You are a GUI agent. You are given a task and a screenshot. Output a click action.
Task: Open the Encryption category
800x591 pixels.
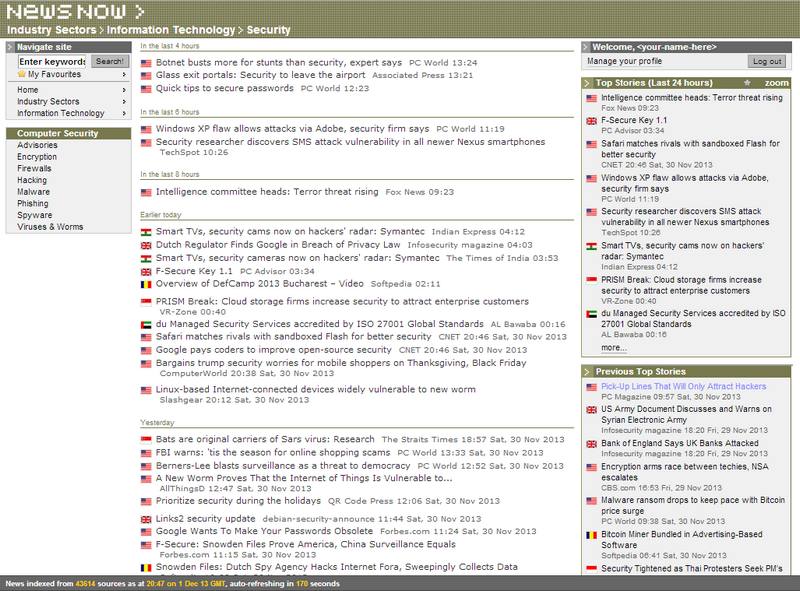click(x=37, y=157)
